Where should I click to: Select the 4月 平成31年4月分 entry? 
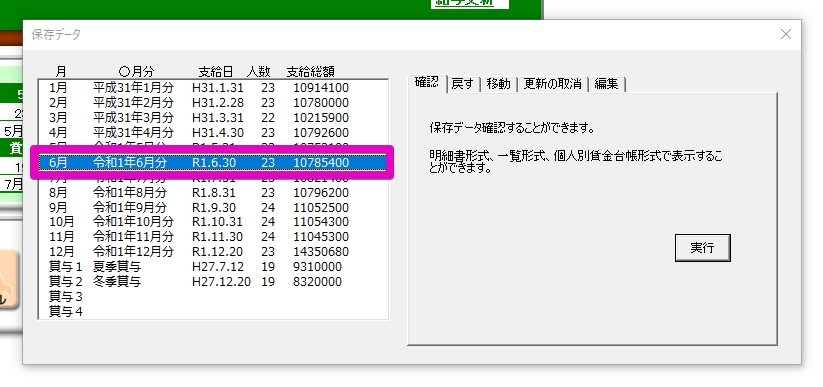(x=213, y=132)
